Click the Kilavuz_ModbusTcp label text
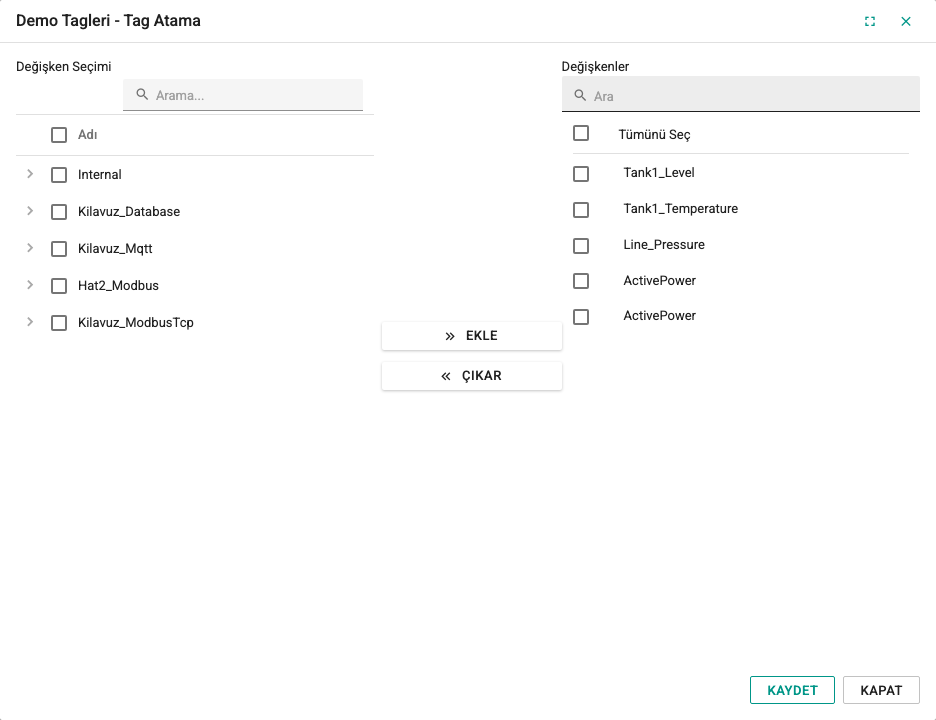Image resolution: width=936 pixels, height=720 pixels. [x=136, y=323]
